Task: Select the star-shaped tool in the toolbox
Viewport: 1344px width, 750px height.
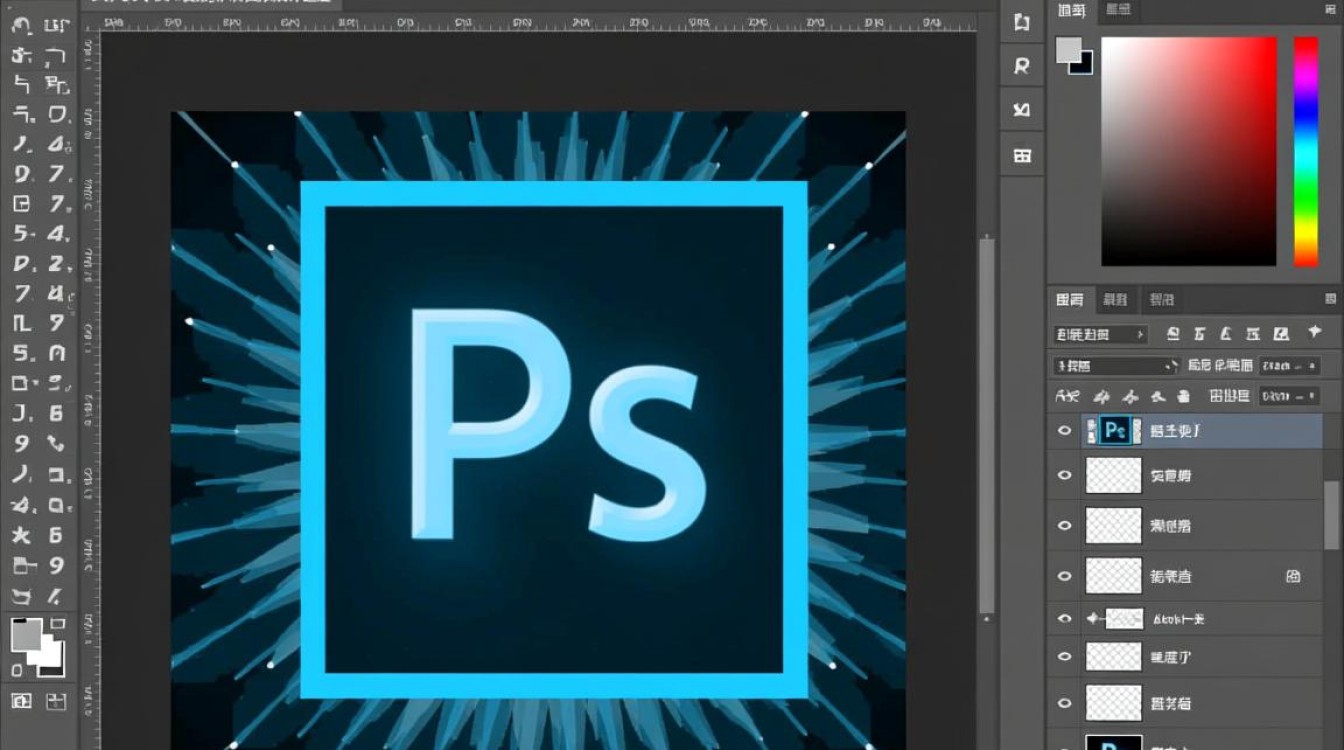Action: coord(21,535)
